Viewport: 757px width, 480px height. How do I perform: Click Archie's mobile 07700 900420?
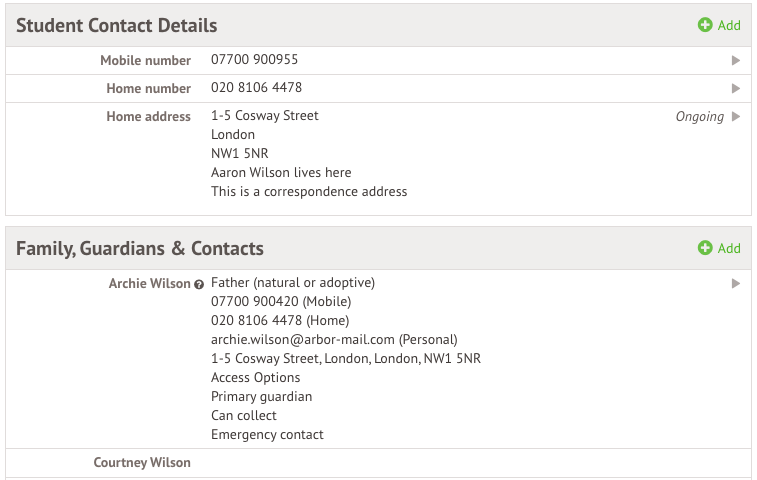(255, 301)
